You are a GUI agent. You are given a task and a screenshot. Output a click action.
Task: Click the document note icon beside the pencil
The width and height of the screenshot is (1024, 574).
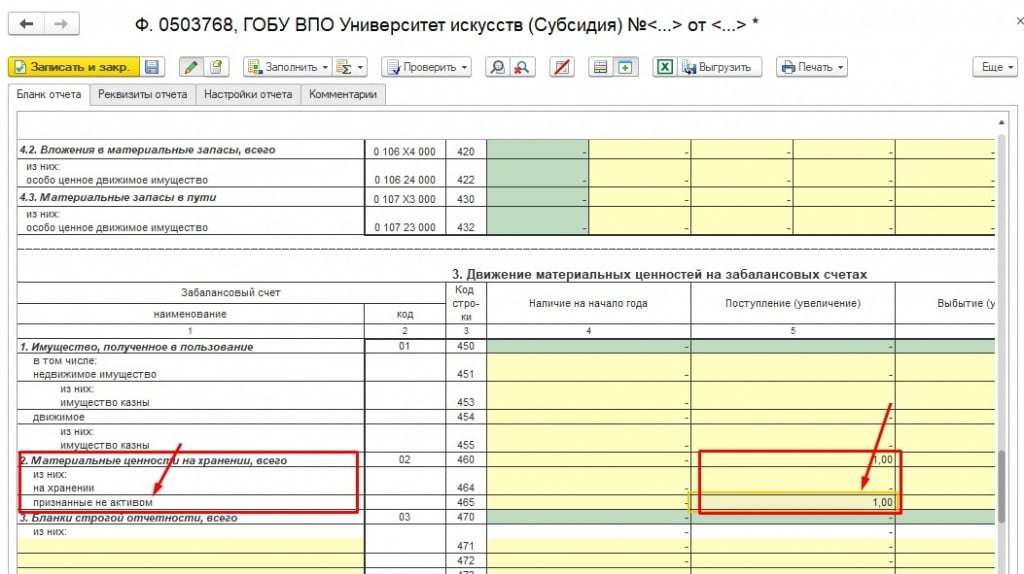click(x=215, y=67)
